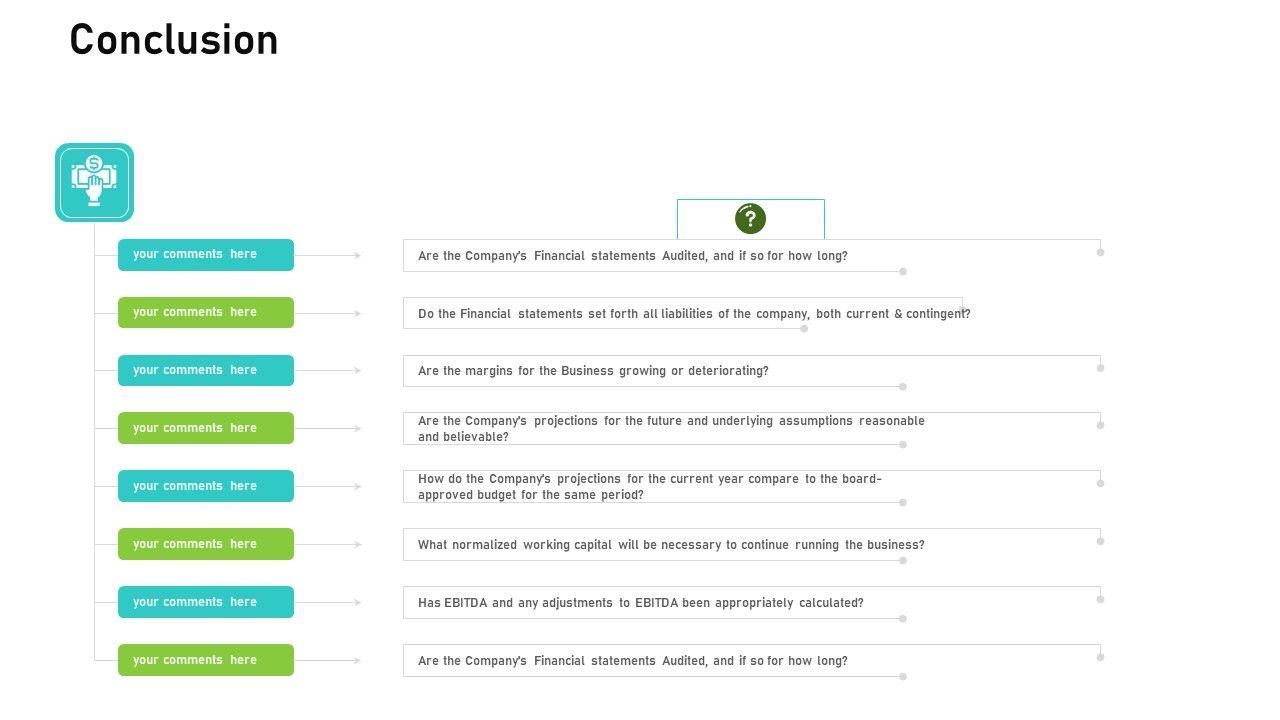Click the bottommost green 'your comments here' button
Image resolution: width=1280 pixels, height=720 pixels.
pos(205,661)
